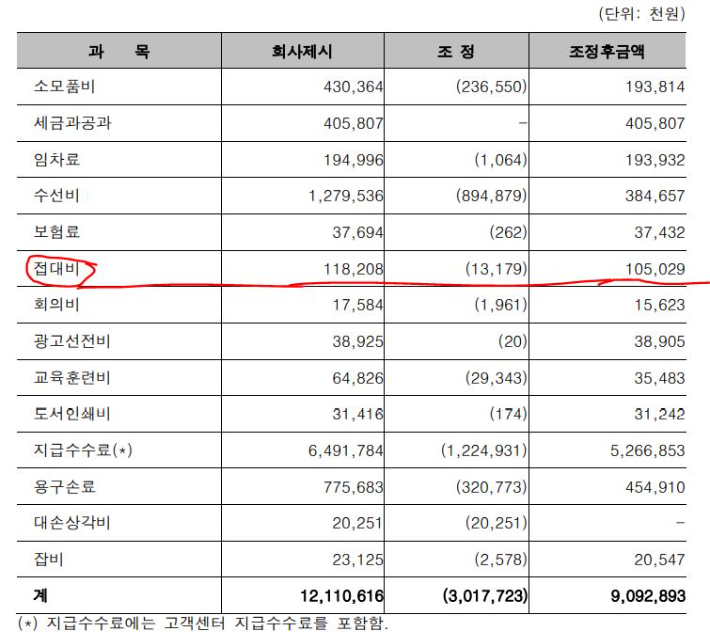
Task: Select the value 5,266,853
Action: 648,450
